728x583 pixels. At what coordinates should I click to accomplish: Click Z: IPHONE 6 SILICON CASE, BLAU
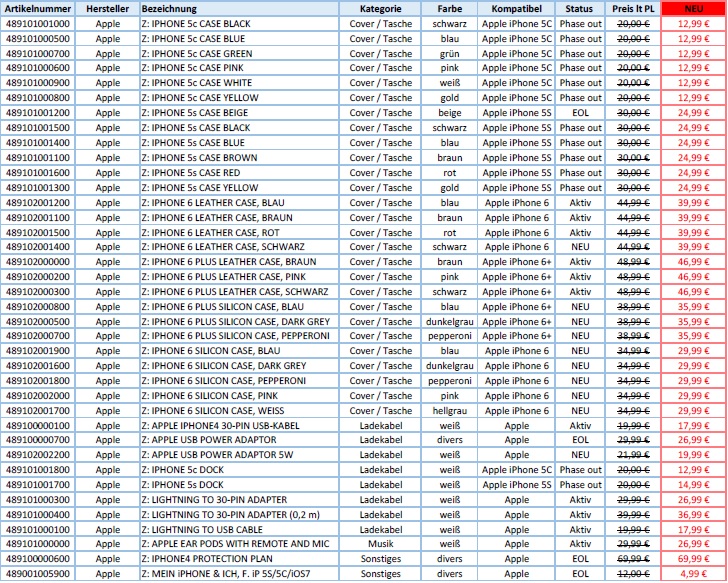(x=239, y=350)
